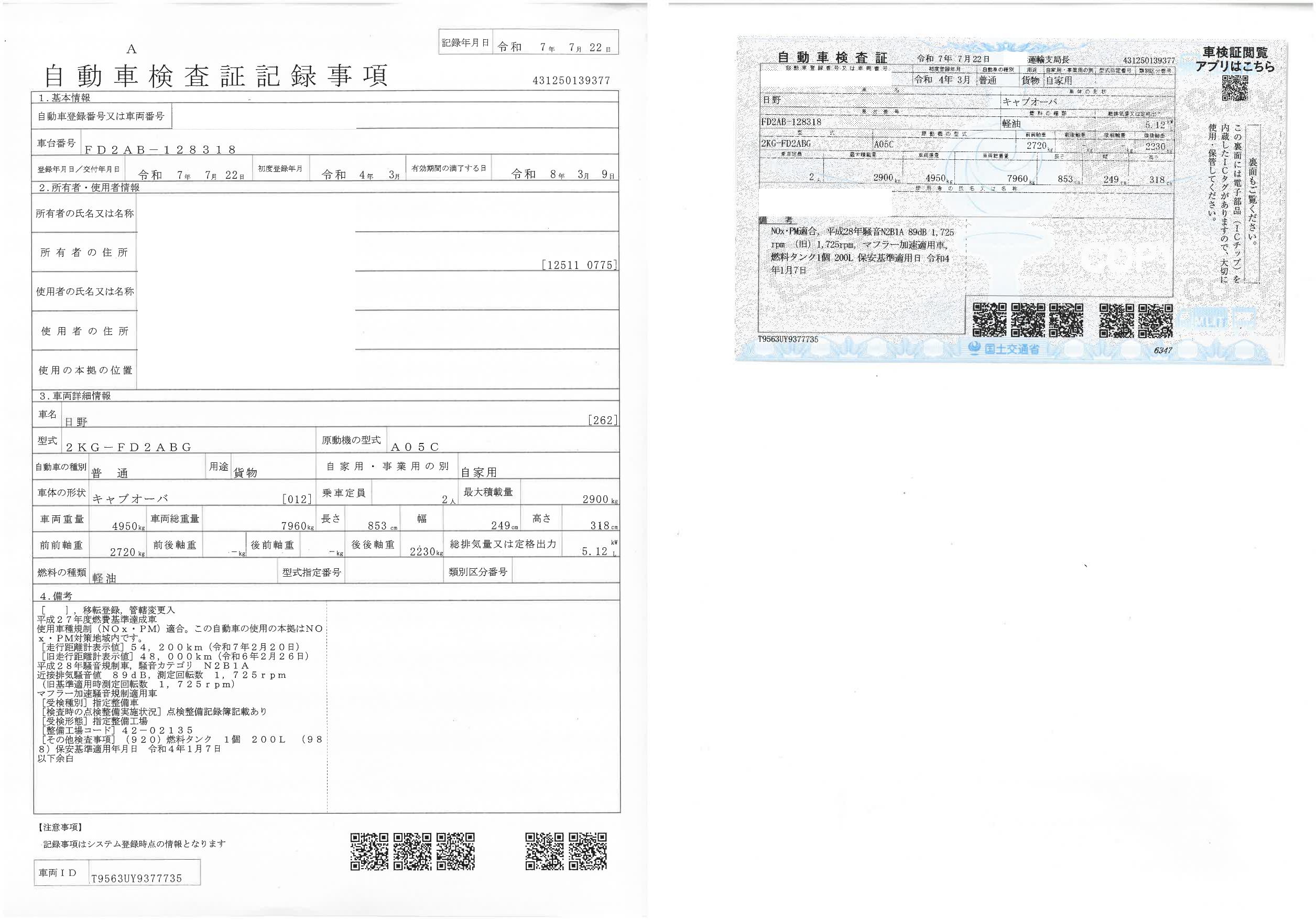
Task: Click the 【注意事項】 heading
Action: coord(60,827)
